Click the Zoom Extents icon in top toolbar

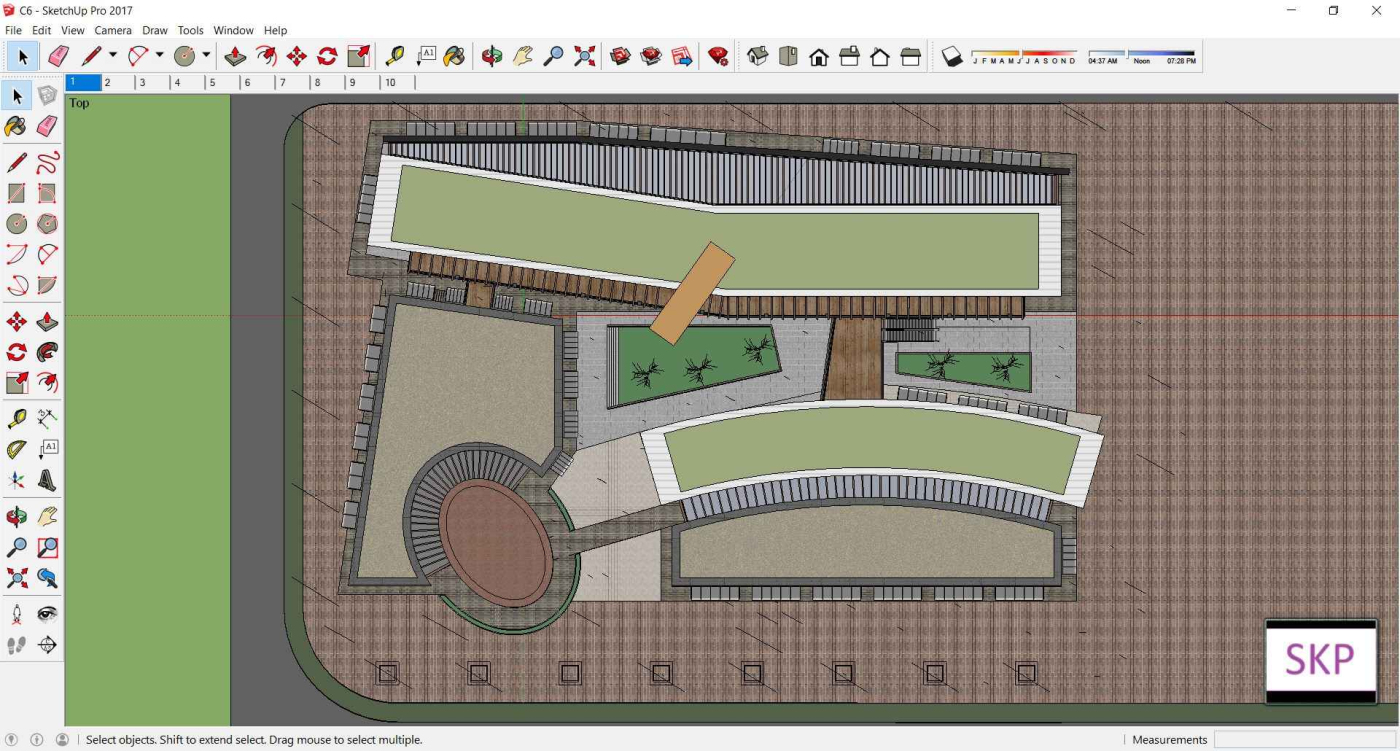click(x=585, y=57)
